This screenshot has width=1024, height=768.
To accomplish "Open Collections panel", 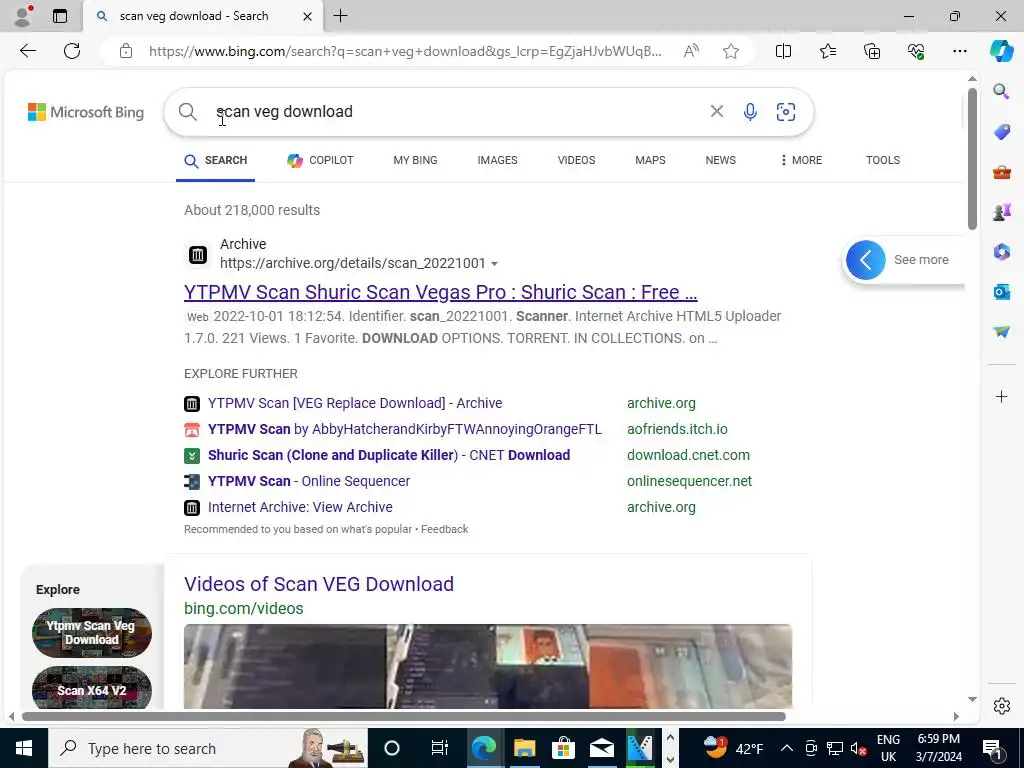I will click(872, 51).
